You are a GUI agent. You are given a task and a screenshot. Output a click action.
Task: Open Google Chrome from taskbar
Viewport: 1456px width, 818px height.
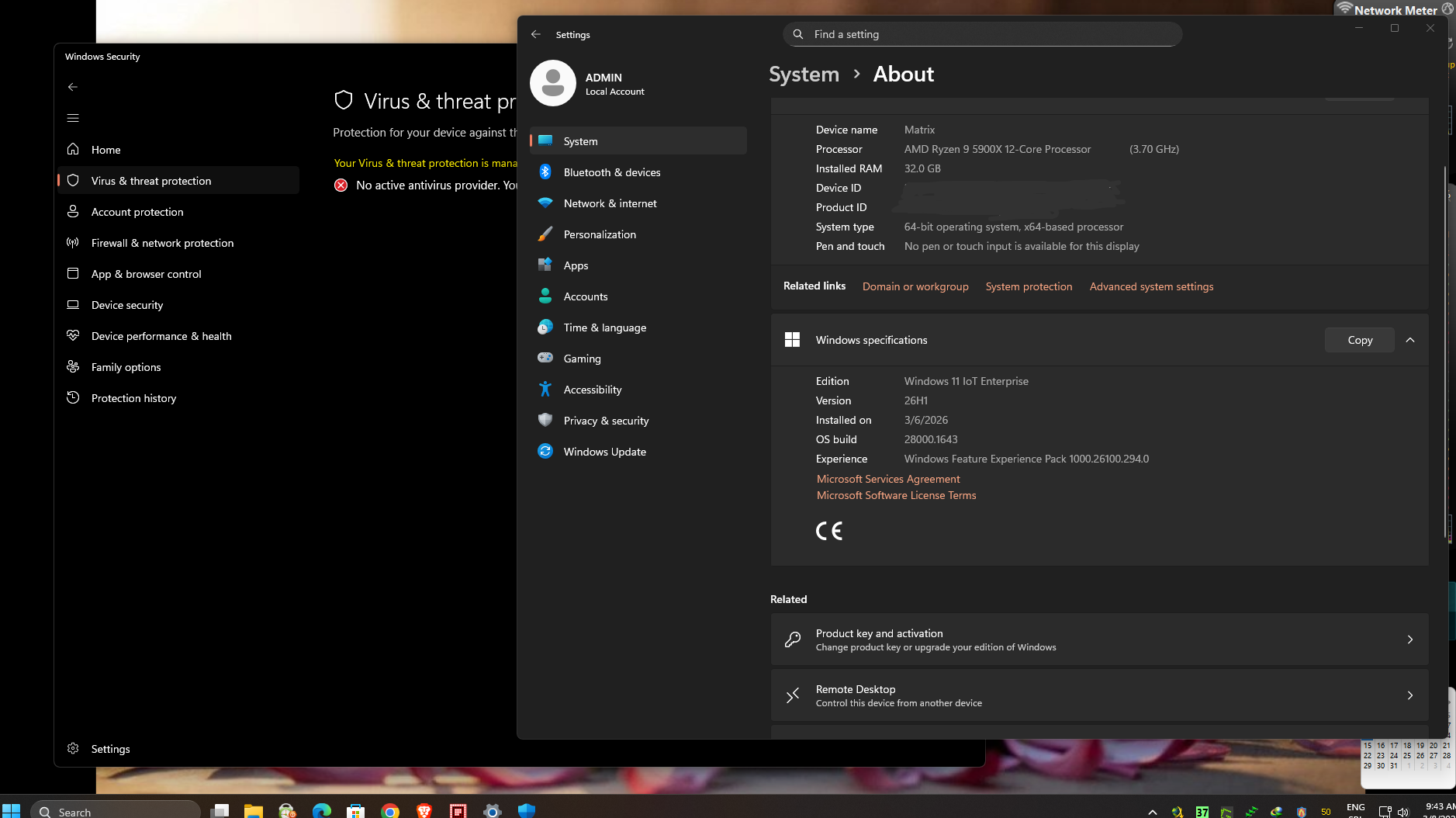click(390, 811)
